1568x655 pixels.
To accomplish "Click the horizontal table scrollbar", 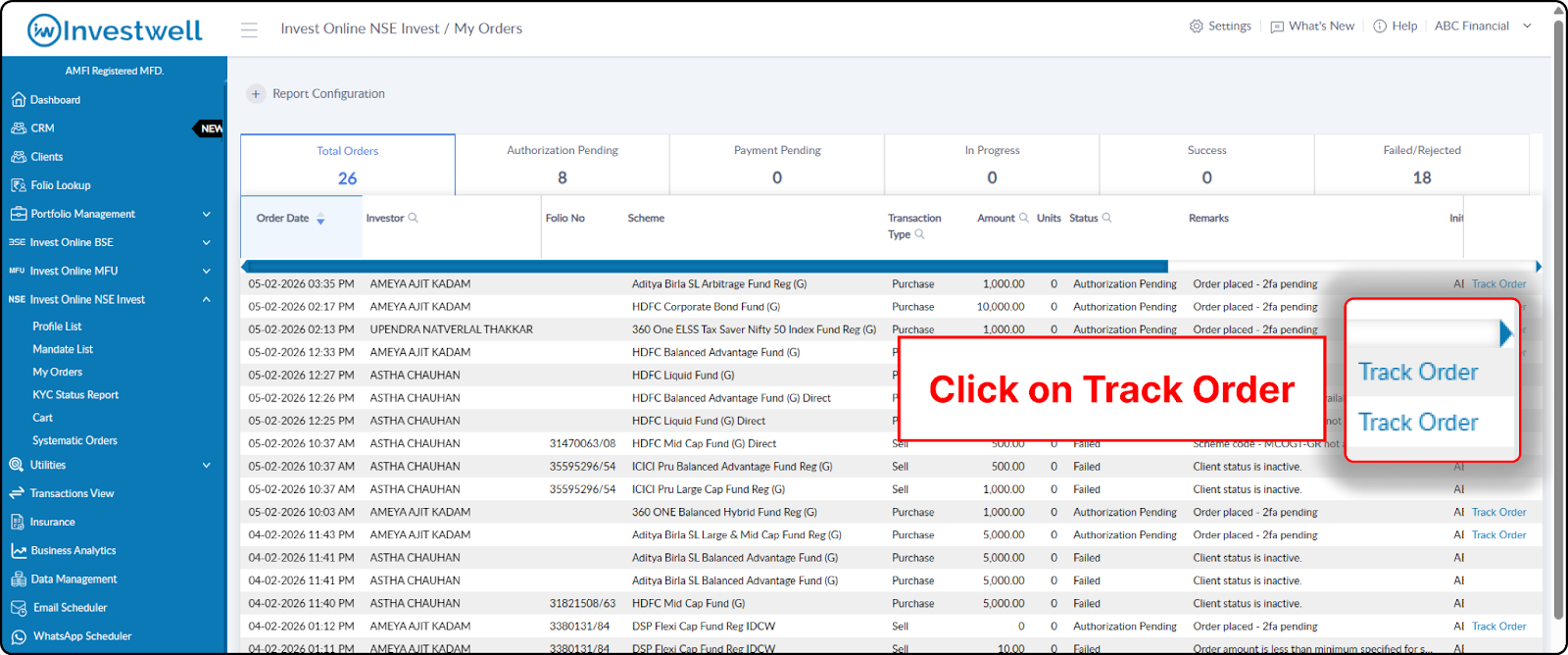I will click(707, 267).
